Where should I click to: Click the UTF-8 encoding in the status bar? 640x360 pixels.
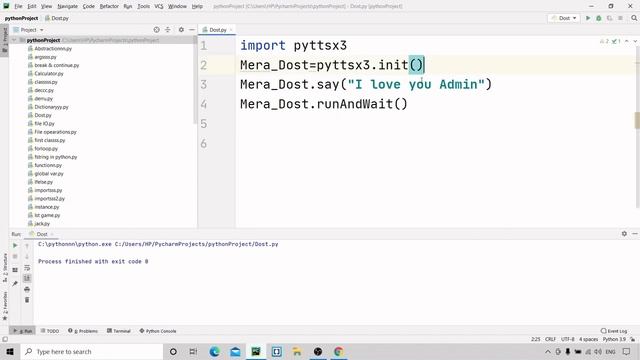tap(568, 339)
